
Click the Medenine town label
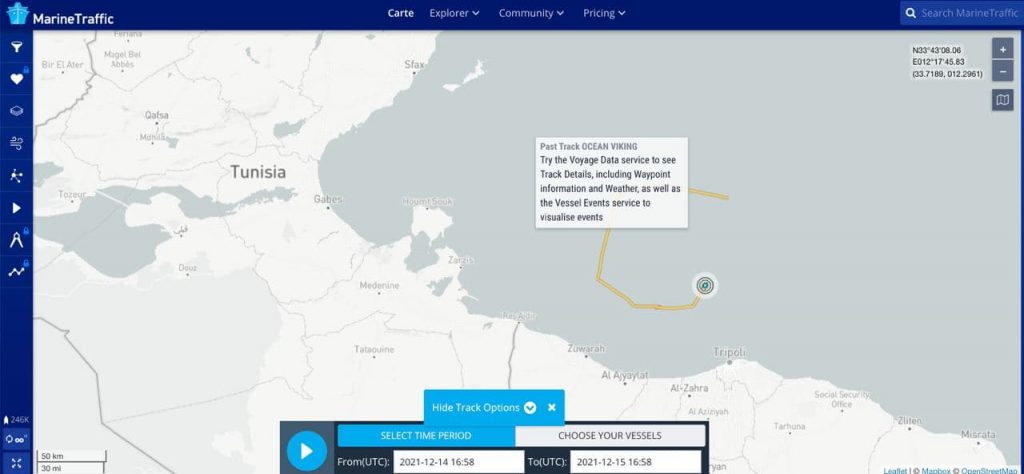click(379, 285)
